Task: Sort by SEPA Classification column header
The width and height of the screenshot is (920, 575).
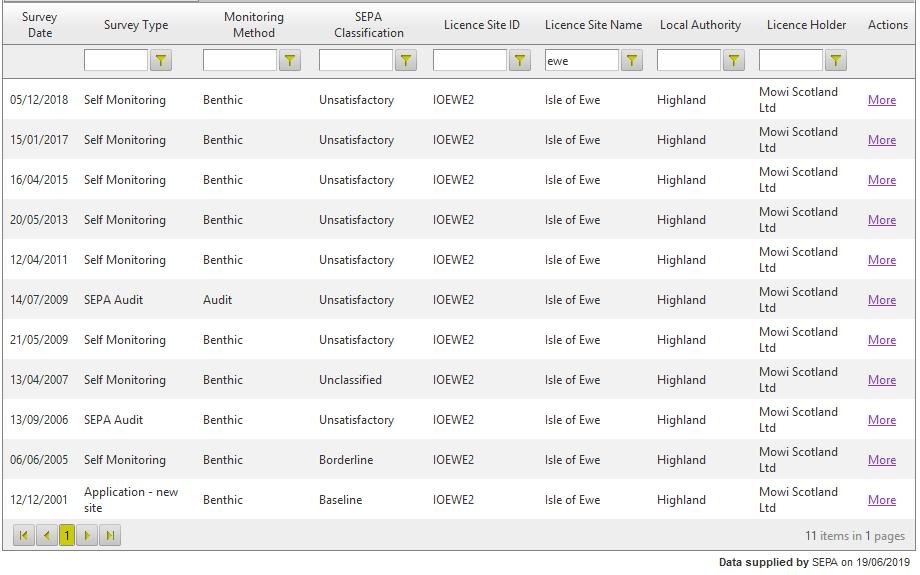Action: pyautogui.click(x=368, y=25)
